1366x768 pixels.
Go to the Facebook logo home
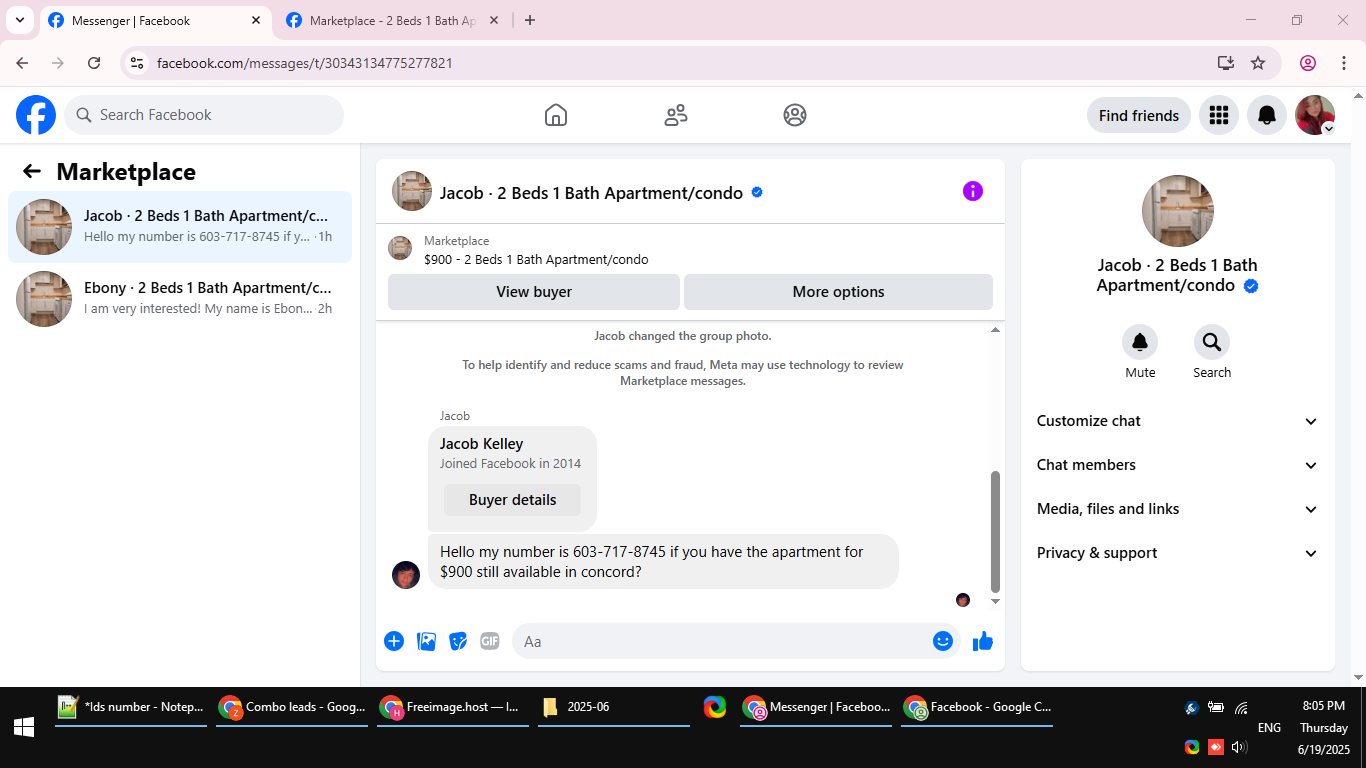click(36, 115)
